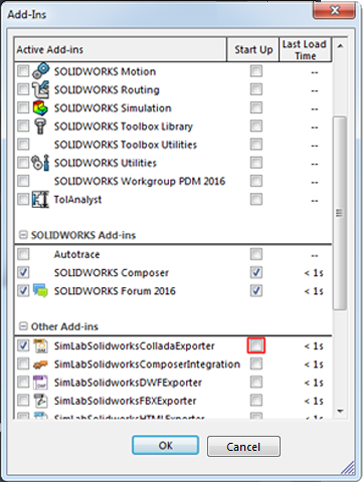Viewport: 363px width, 482px height.
Task: Tick SOLIDWORKS Toolbox Library active checkbox
Action: pos(23,126)
